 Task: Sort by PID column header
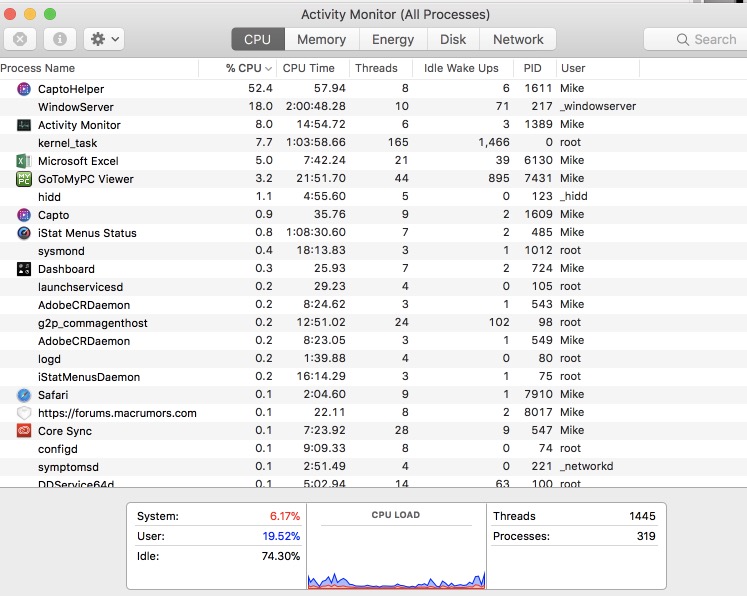(533, 68)
